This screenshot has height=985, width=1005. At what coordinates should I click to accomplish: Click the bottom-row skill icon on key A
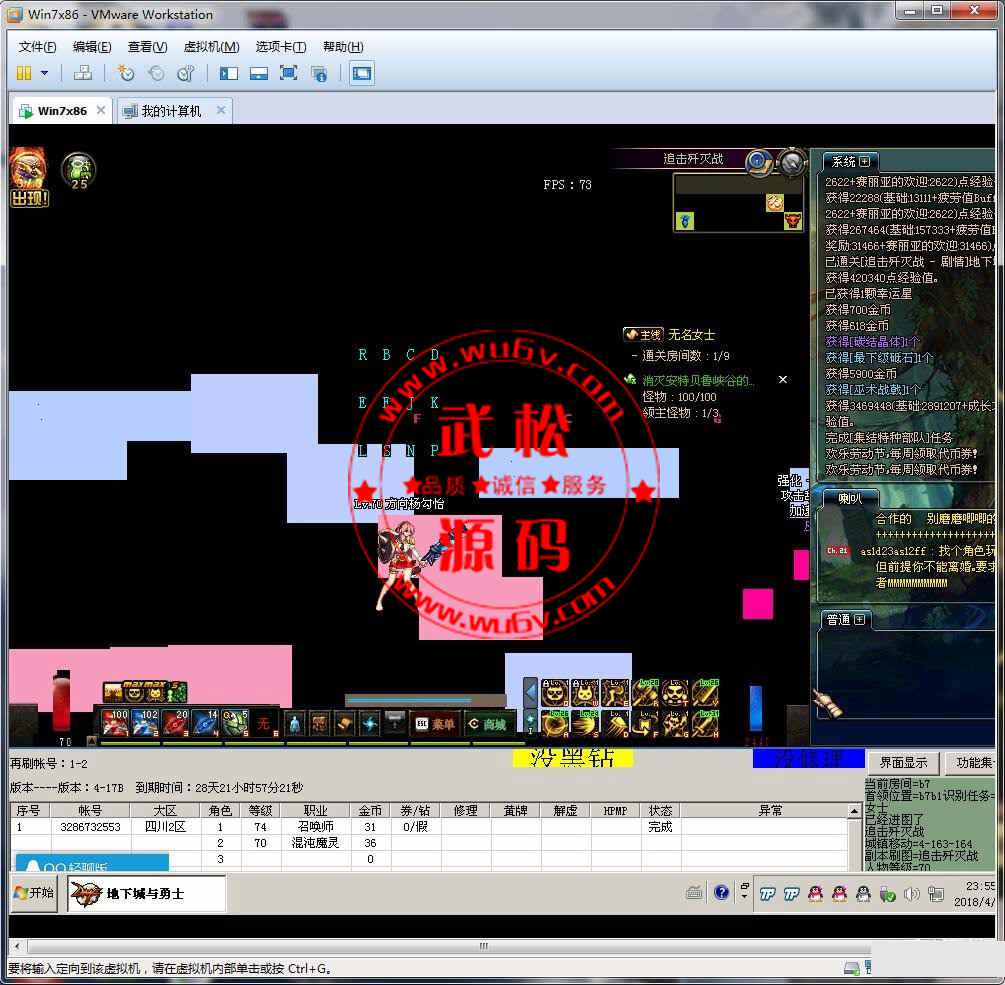[x=554, y=724]
